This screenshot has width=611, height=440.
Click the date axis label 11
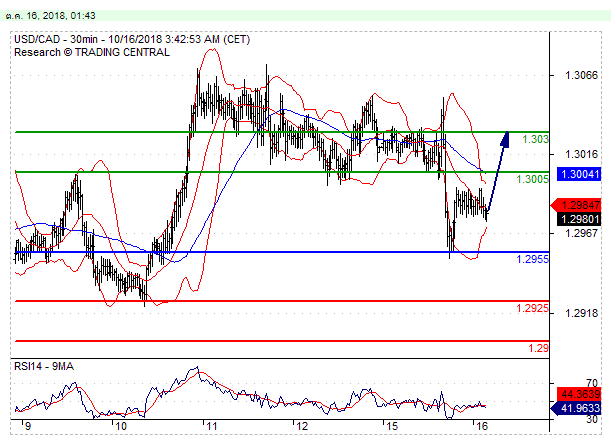coord(211,426)
